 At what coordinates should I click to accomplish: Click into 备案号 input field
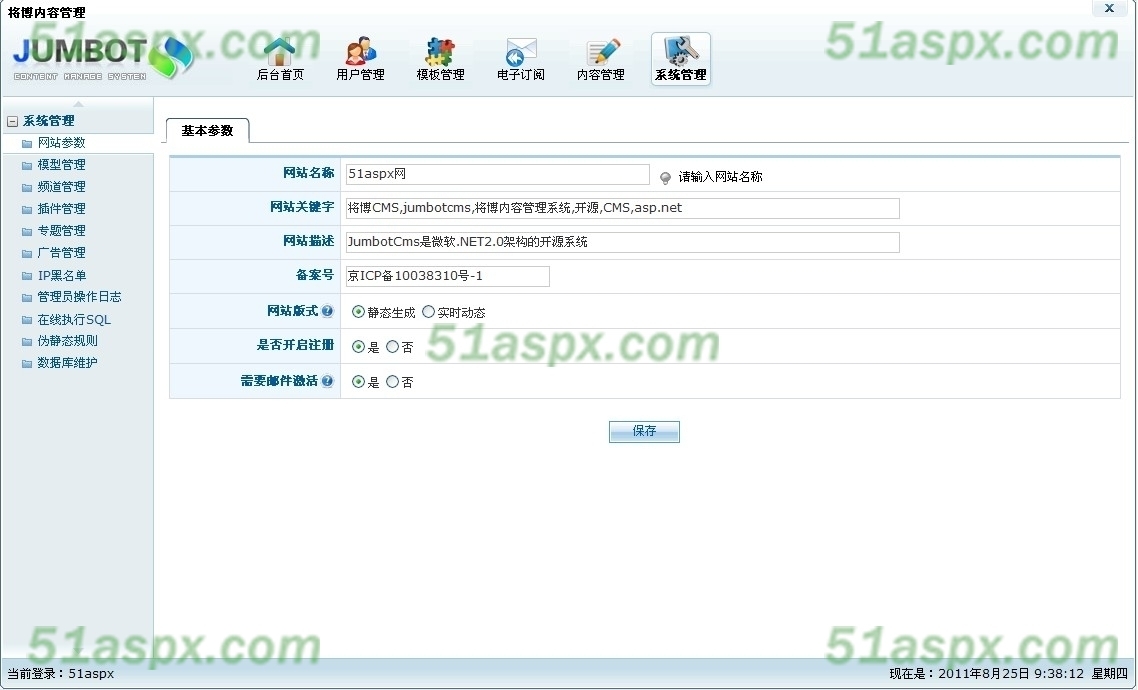(x=447, y=276)
